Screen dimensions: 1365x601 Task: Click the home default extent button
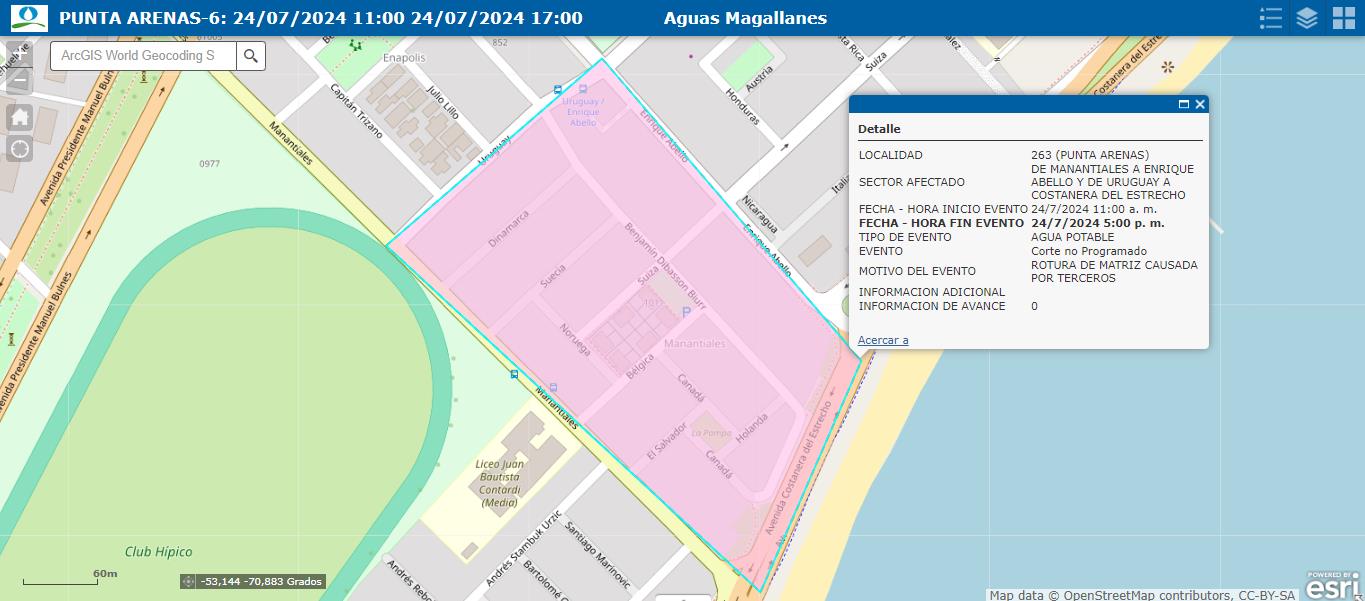(x=20, y=117)
